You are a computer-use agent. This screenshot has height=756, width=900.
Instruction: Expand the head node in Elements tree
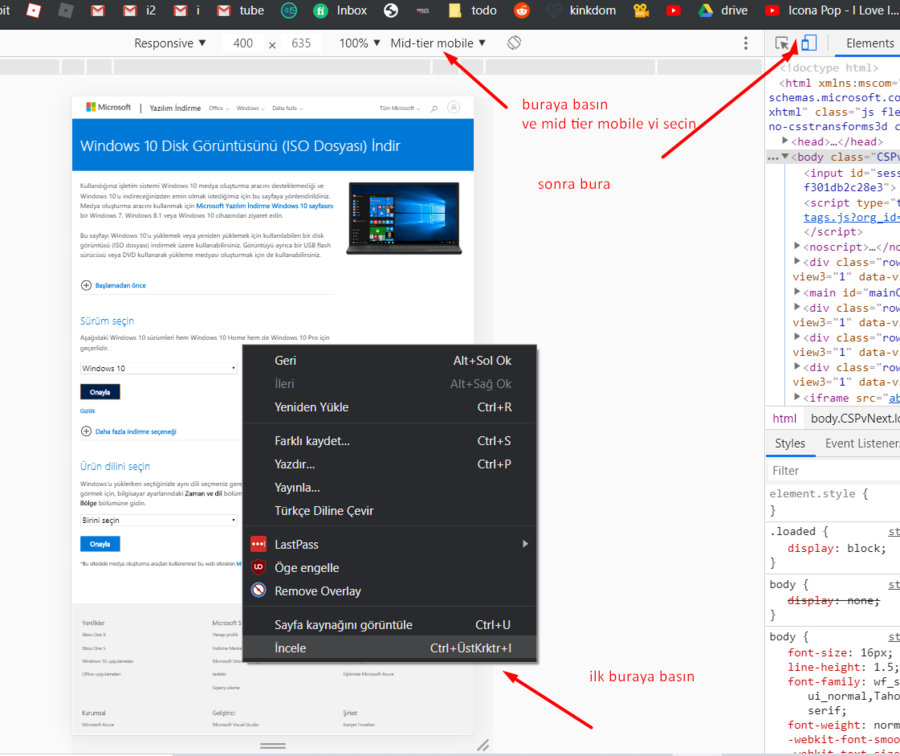(x=785, y=141)
